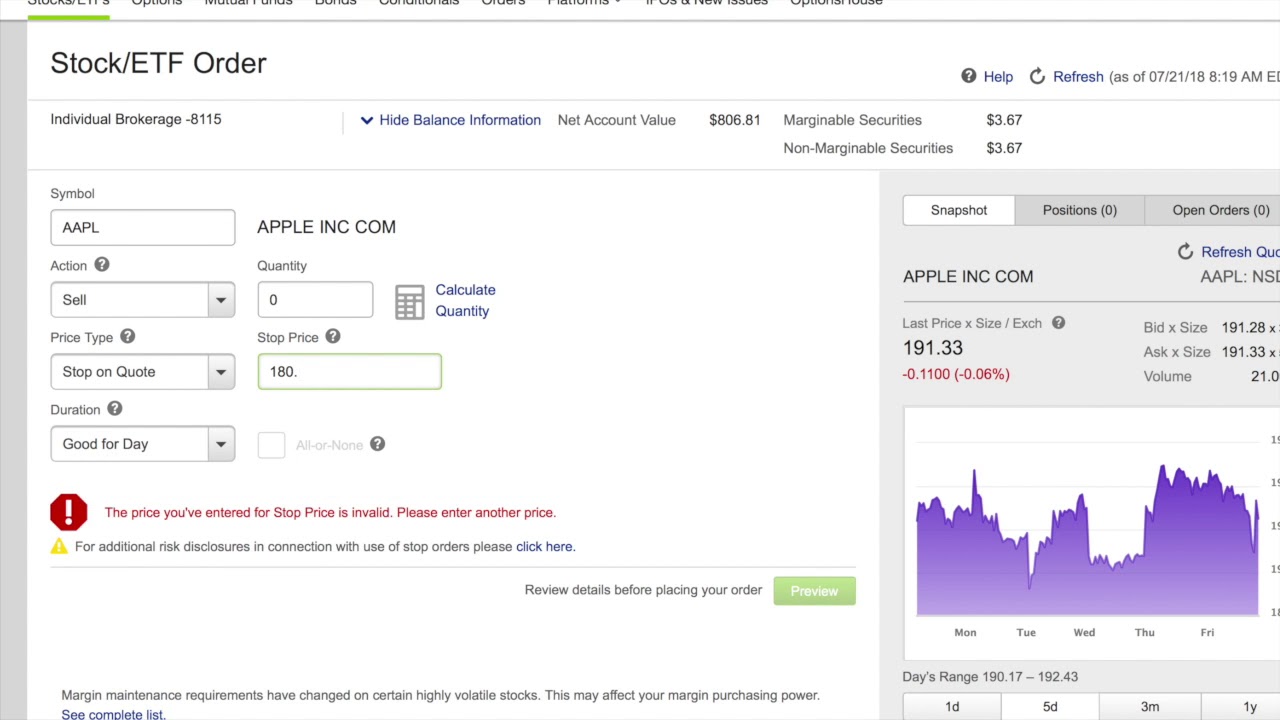Click the Last Price help icon
The width and height of the screenshot is (1280, 720).
[x=1058, y=323]
